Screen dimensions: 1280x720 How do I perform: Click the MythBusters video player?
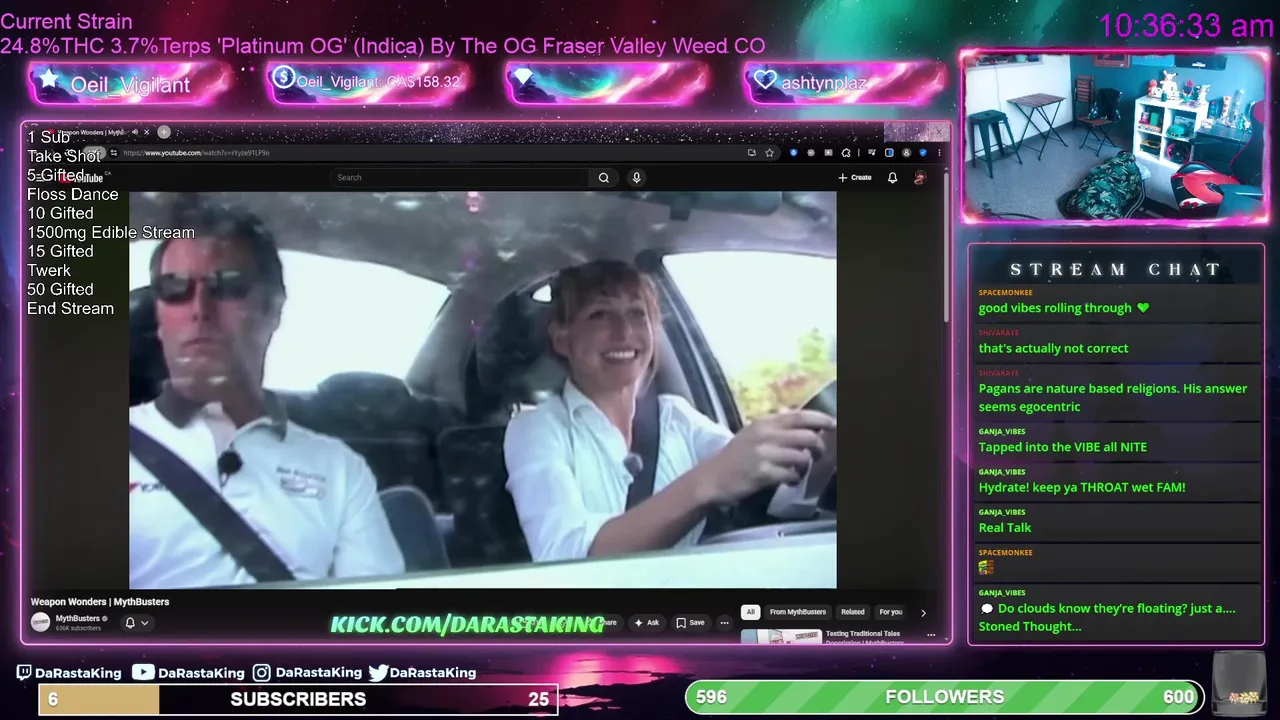click(483, 390)
